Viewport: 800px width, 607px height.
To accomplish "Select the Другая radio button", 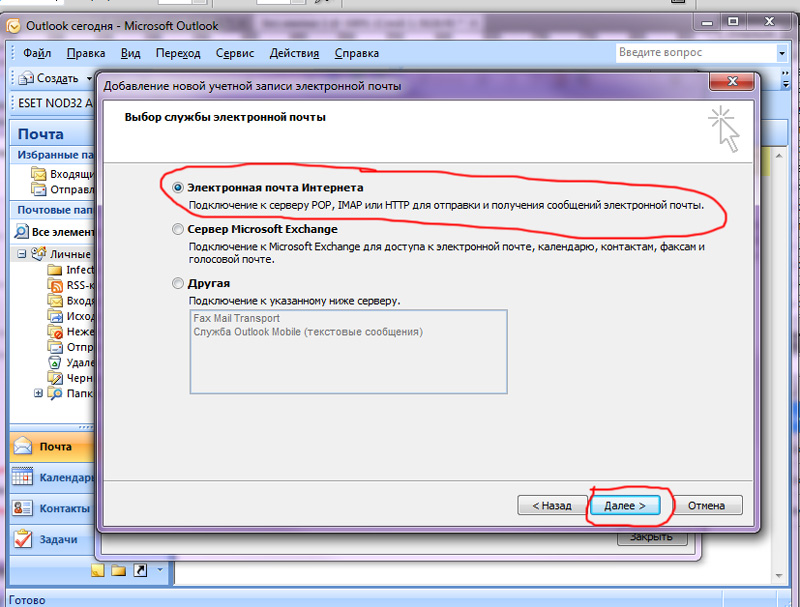I will point(179,283).
